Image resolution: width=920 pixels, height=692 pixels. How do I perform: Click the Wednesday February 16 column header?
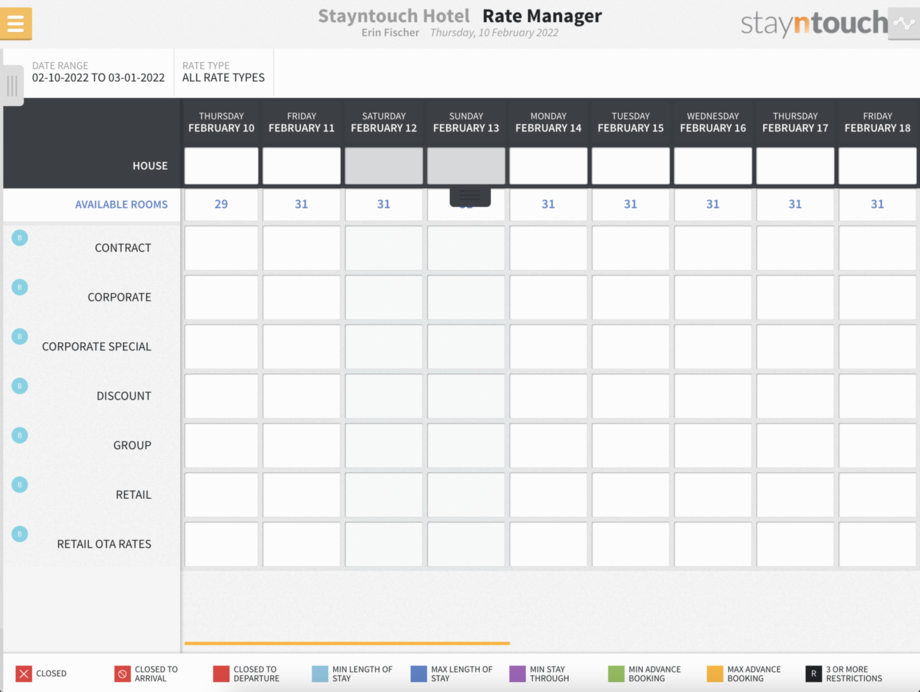click(x=713, y=122)
